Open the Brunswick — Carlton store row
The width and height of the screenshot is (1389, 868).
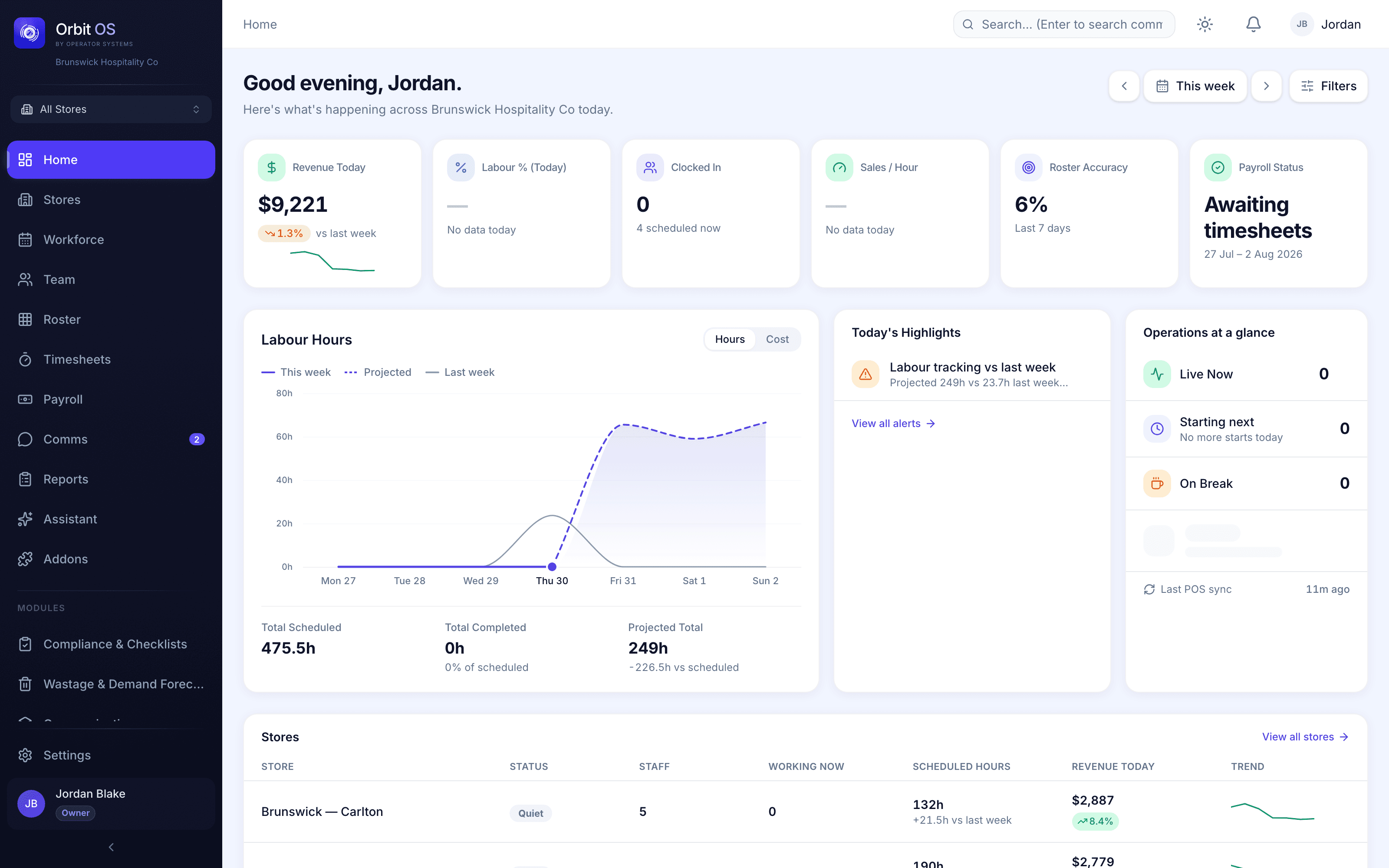[x=805, y=812]
